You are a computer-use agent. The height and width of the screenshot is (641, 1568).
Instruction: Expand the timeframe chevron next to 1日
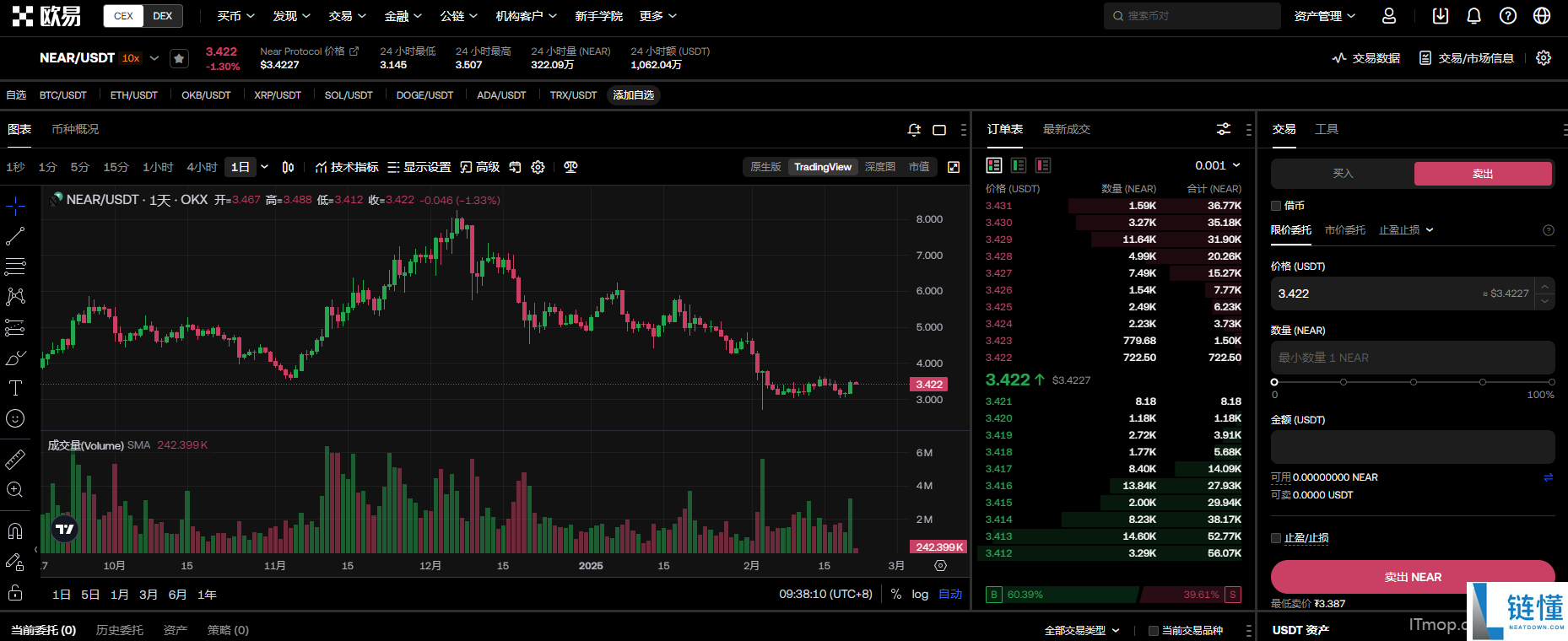pyautogui.click(x=264, y=167)
